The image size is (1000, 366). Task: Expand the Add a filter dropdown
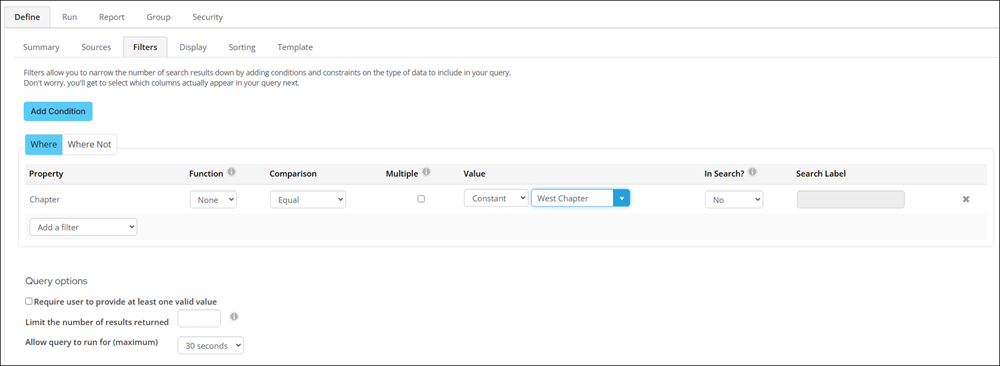pos(84,227)
